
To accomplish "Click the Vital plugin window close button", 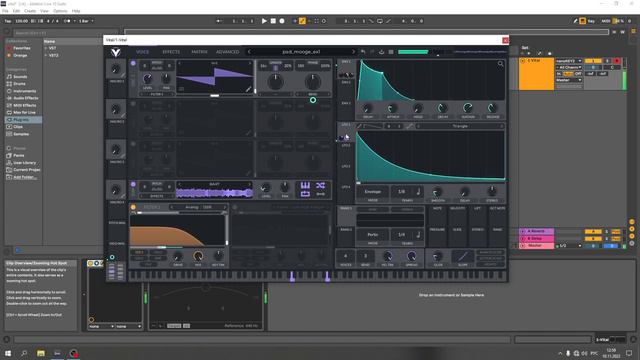I will (x=505, y=40).
